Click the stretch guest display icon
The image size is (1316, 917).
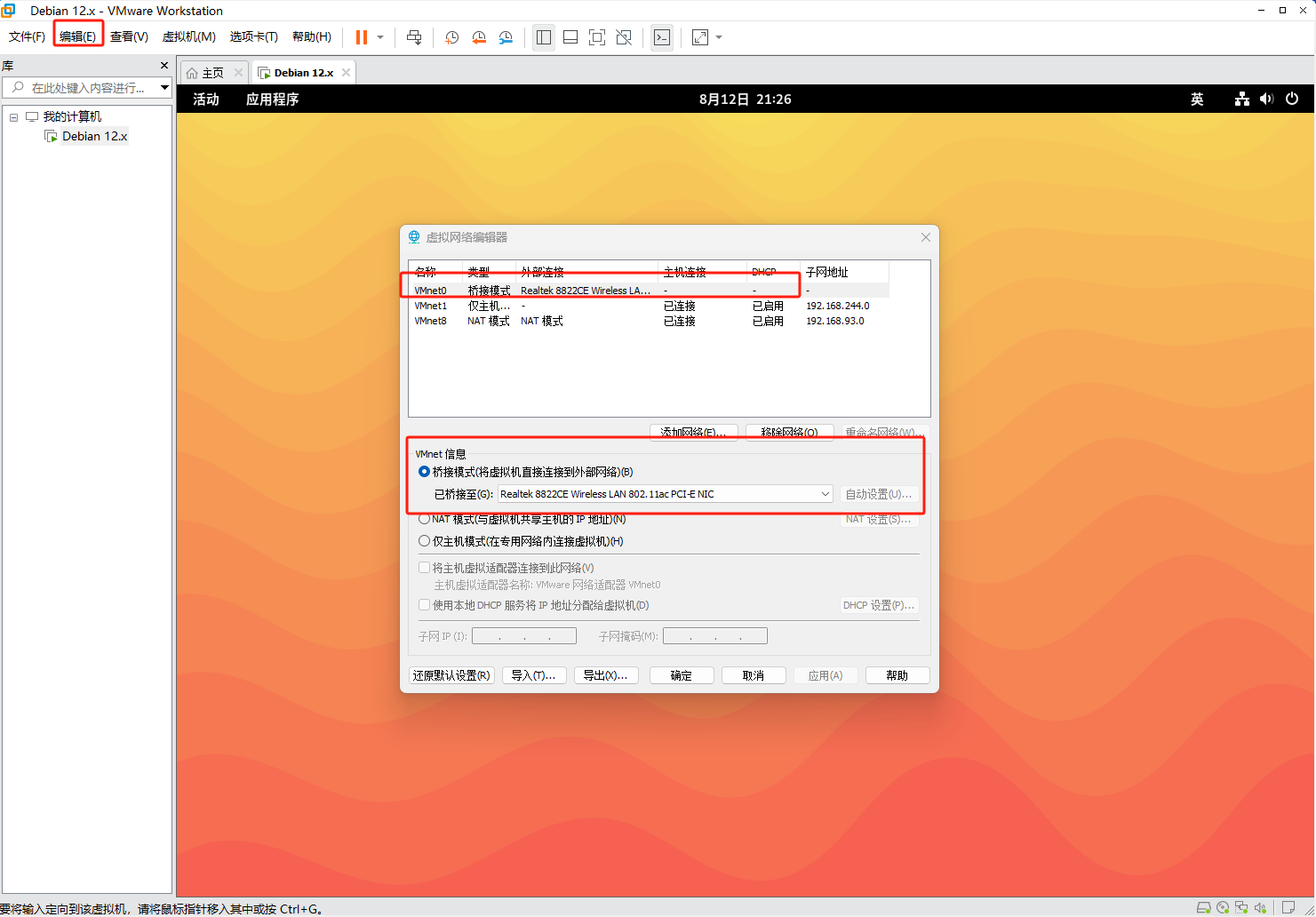click(x=700, y=37)
